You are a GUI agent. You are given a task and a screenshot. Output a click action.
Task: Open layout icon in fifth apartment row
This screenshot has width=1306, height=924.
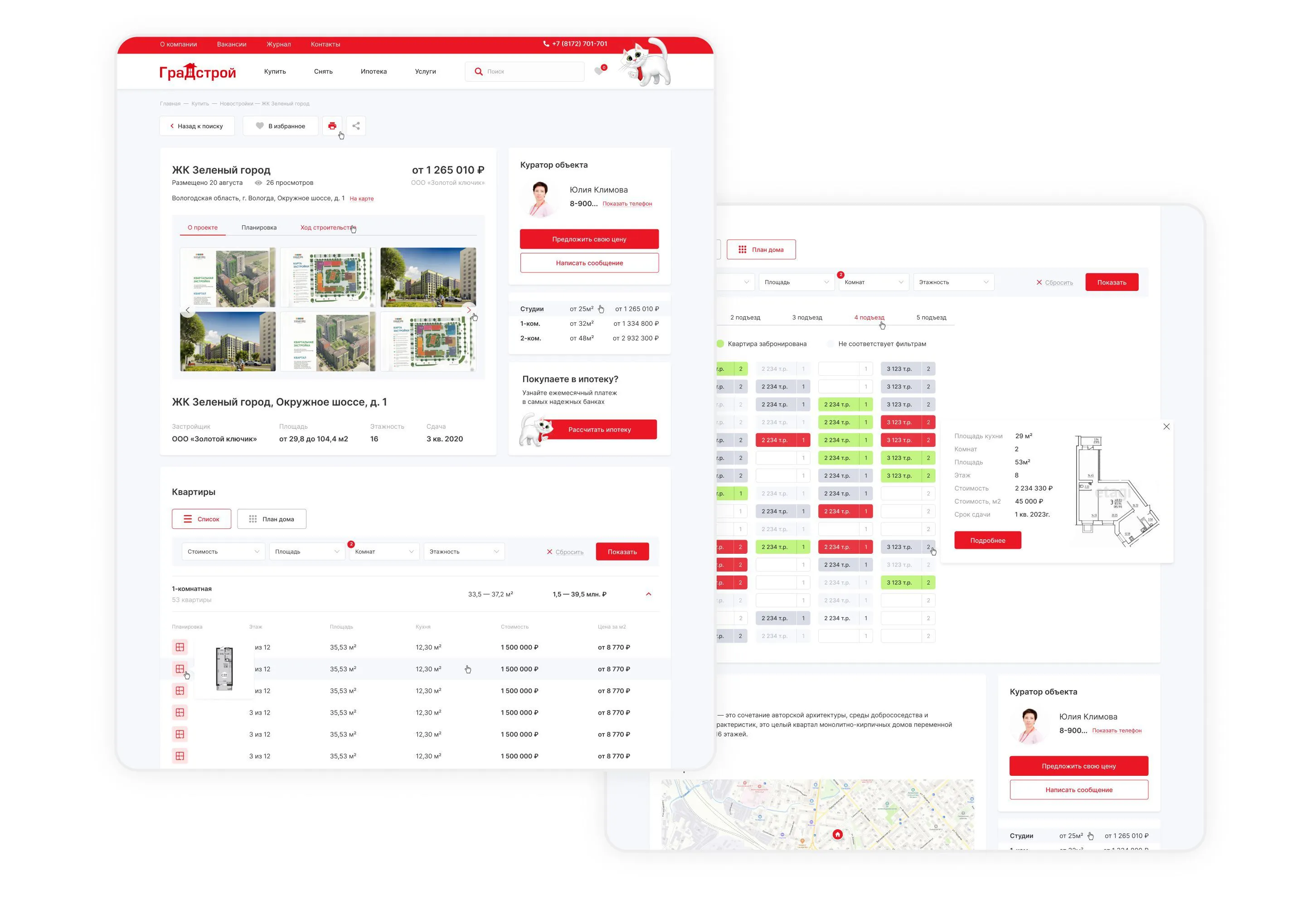point(180,734)
